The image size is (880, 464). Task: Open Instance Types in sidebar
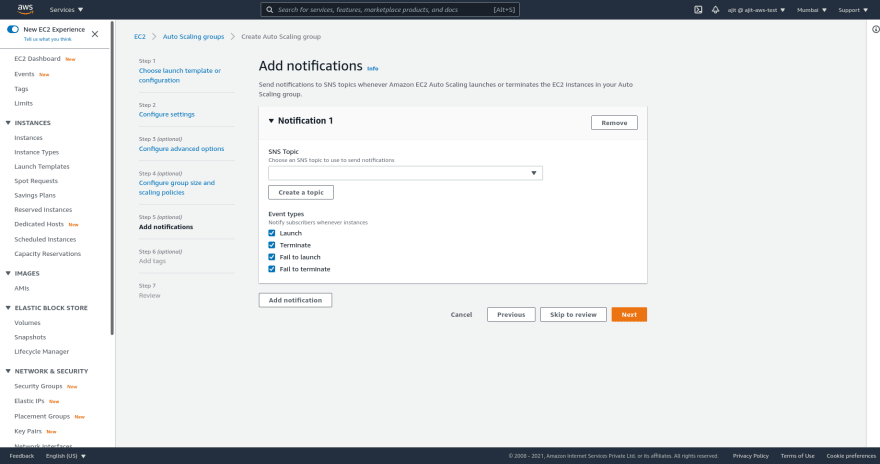coord(36,152)
